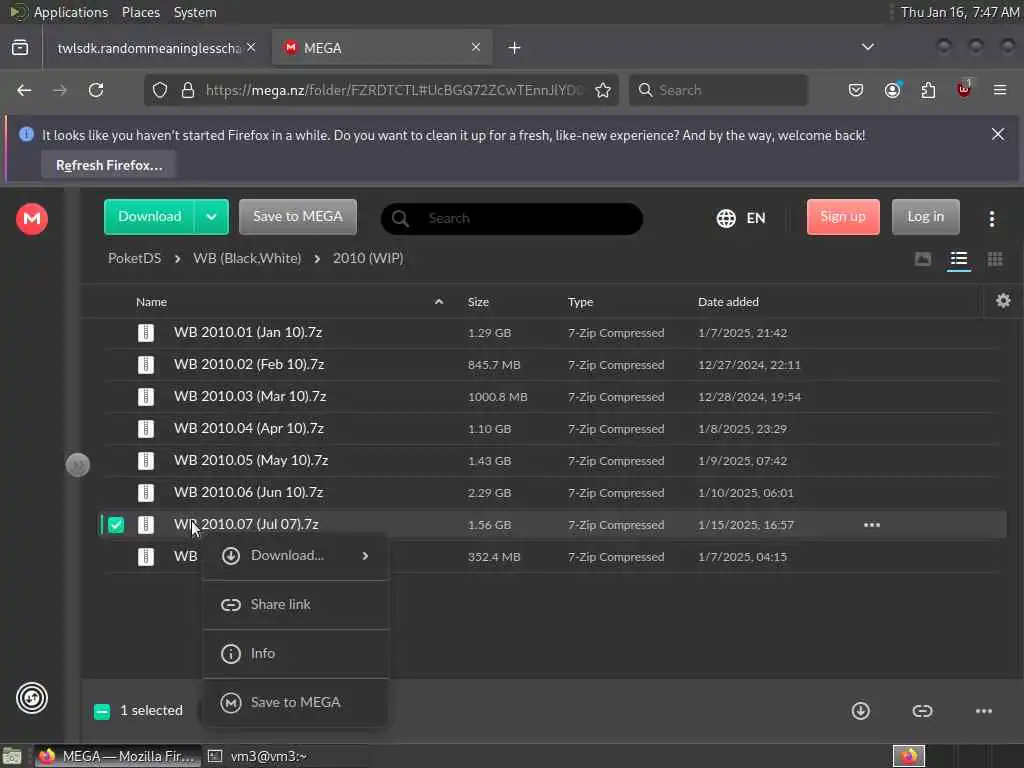
Task: Click archive icon of 352.4 MB row
Action: pos(146,556)
